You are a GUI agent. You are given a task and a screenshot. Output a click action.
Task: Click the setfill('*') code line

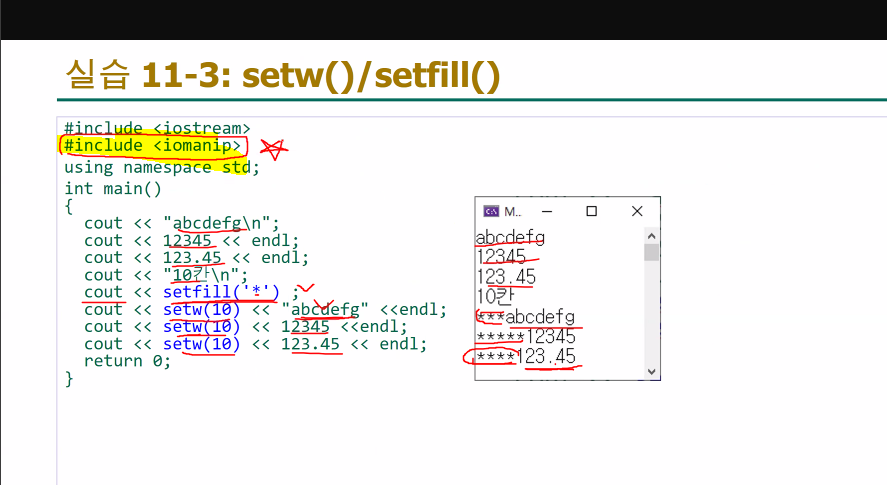pyautogui.click(x=191, y=292)
